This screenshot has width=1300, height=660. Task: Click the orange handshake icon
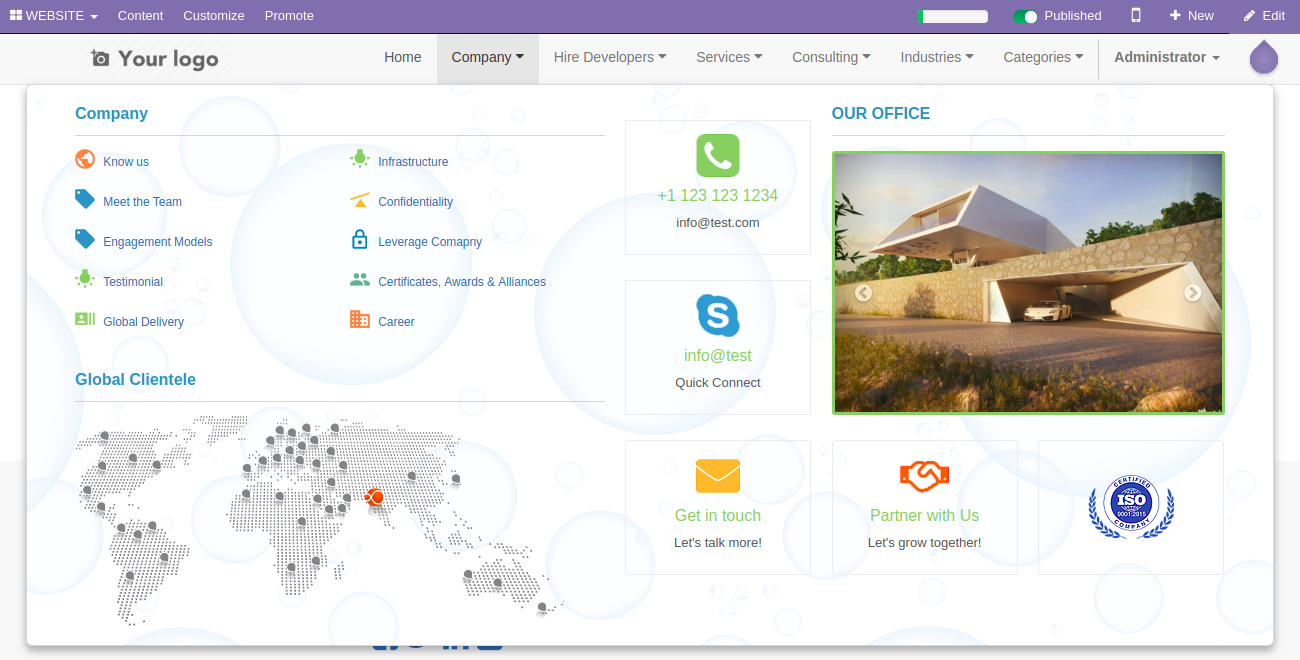[925, 476]
